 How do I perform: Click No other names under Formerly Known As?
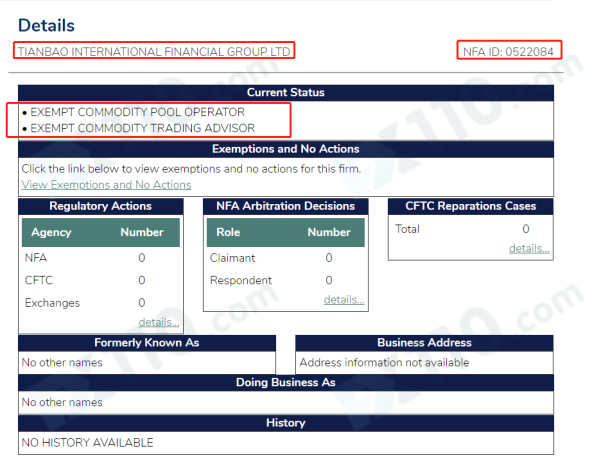click(62, 363)
